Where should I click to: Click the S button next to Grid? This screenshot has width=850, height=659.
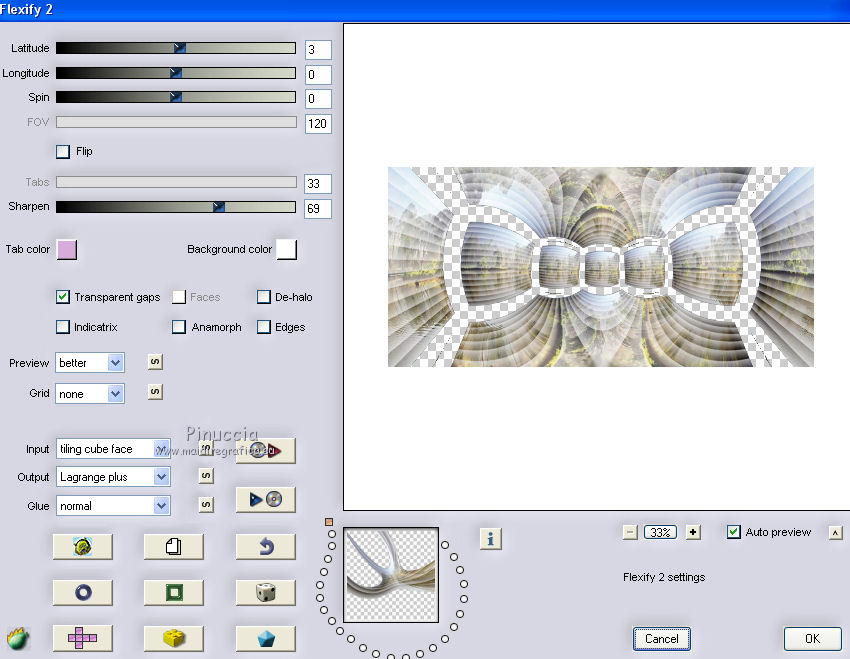[155, 392]
